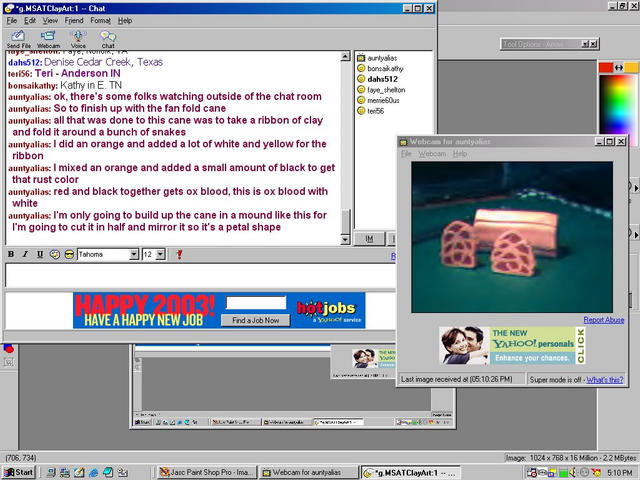The width and height of the screenshot is (640, 480).
Task: Open the Friend menu
Action: 74,20
